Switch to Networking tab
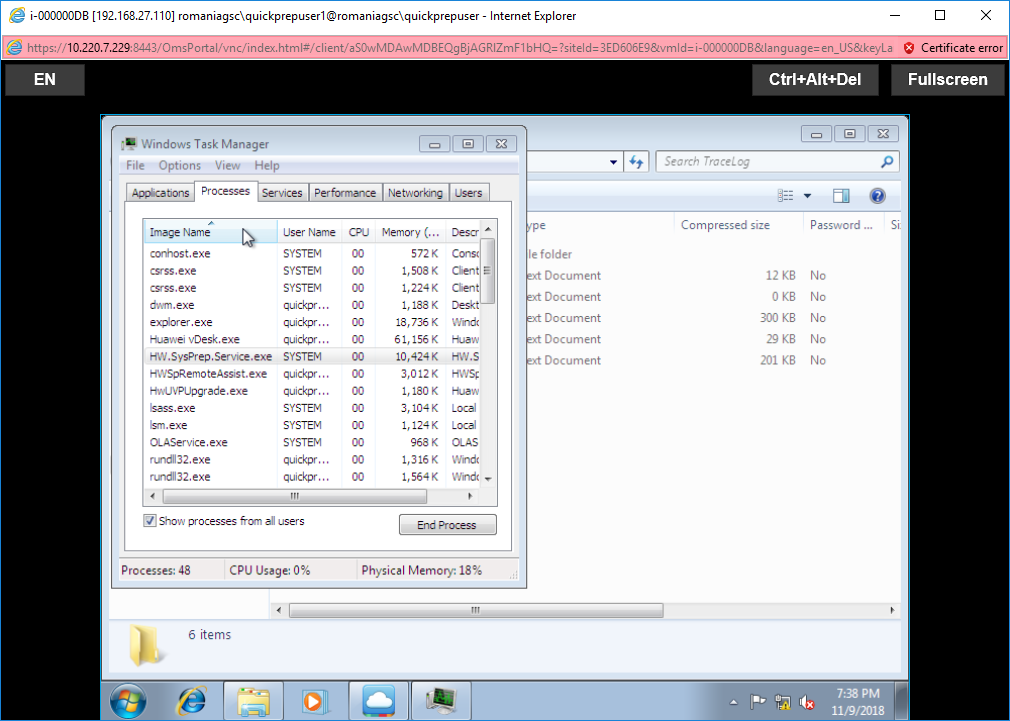 pos(415,193)
